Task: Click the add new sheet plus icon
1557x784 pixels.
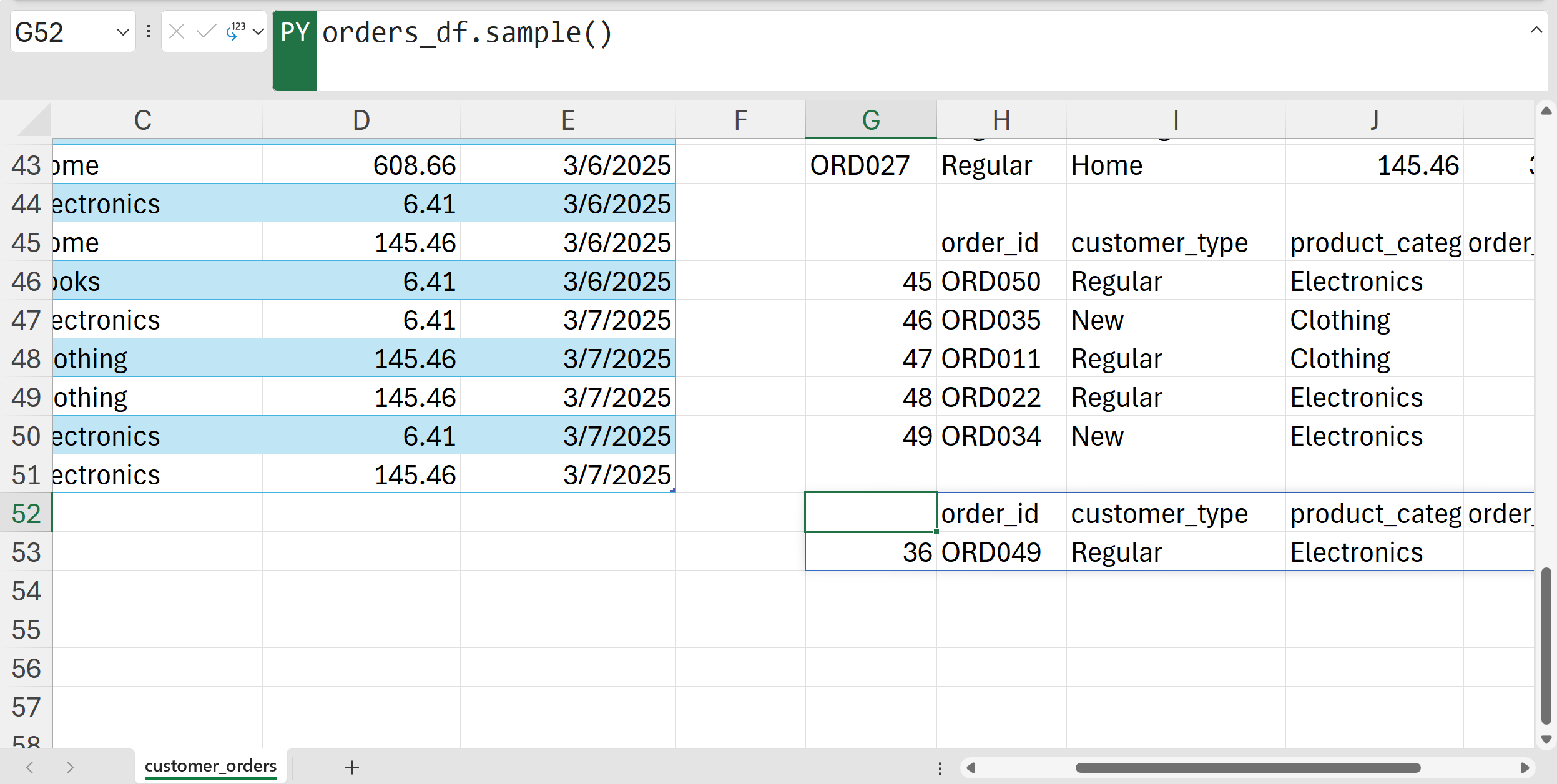Action: click(352, 767)
